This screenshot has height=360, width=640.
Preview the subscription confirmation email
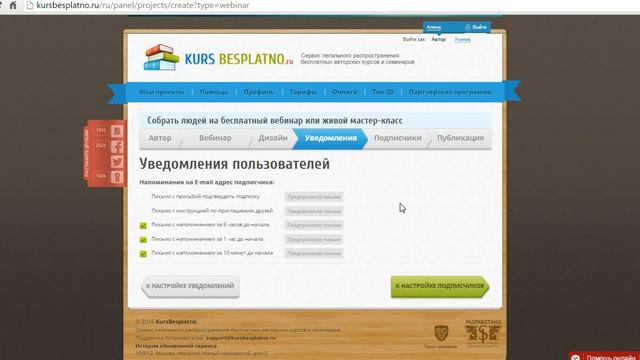pyautogui.click(x=313, y=197)
